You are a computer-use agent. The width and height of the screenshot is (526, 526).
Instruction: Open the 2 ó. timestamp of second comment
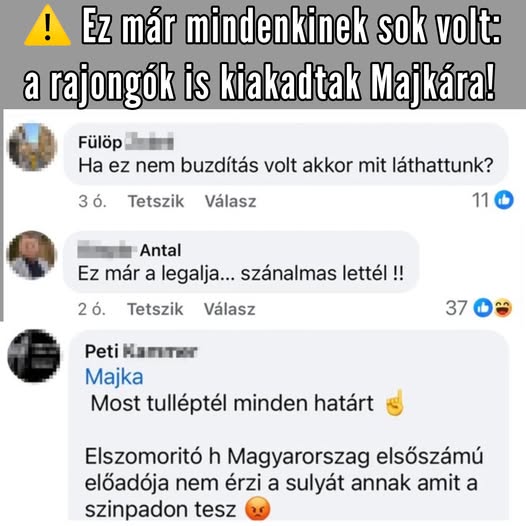pyautogui.click(x=92, y=309)
